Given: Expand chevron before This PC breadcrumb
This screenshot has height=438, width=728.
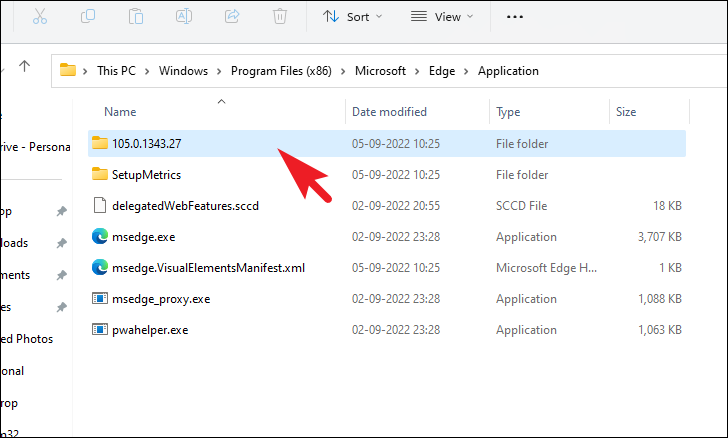Looking at the screenshot, I should tap(85, 71).
